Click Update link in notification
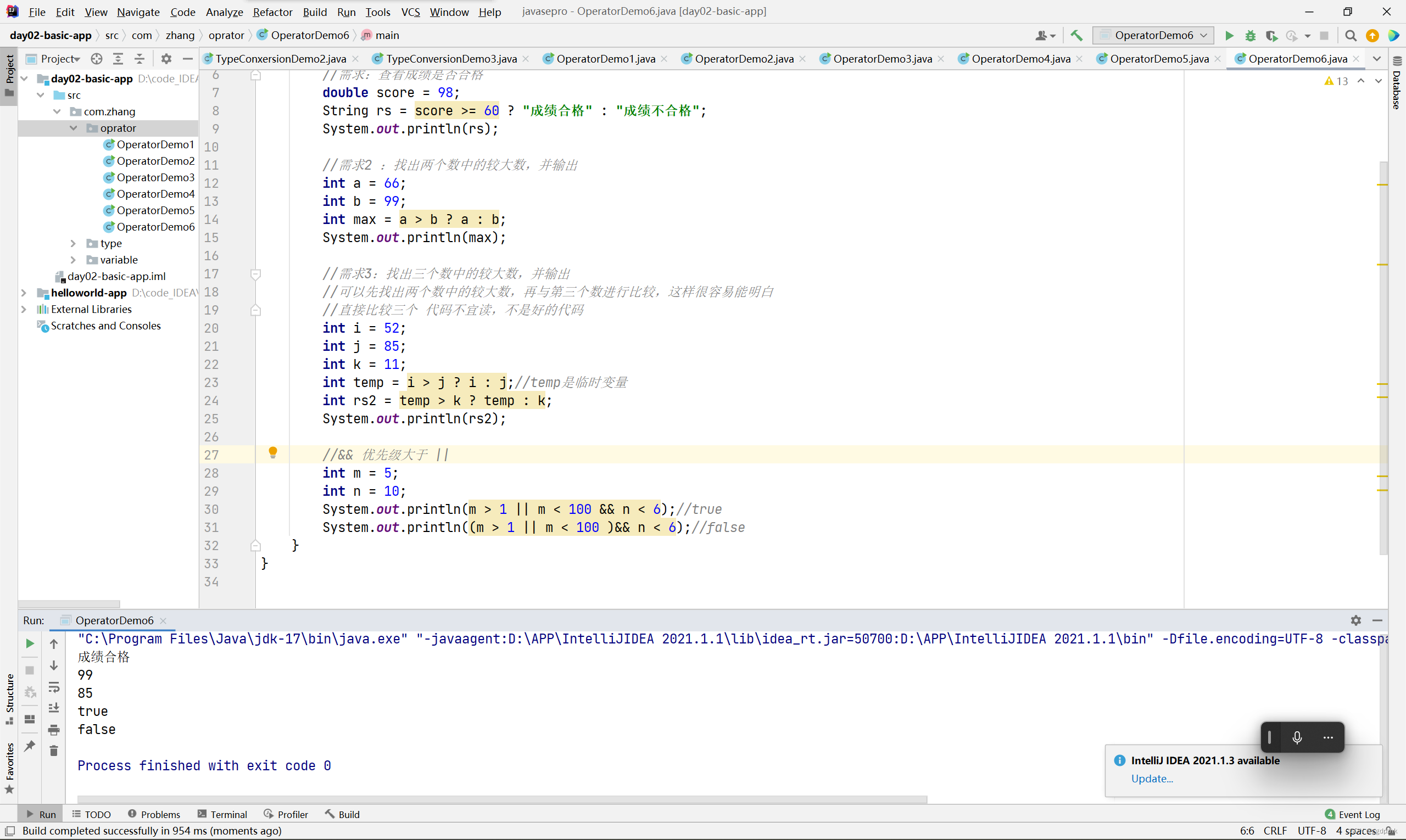1406x840 pixels. pos(1151,779)
